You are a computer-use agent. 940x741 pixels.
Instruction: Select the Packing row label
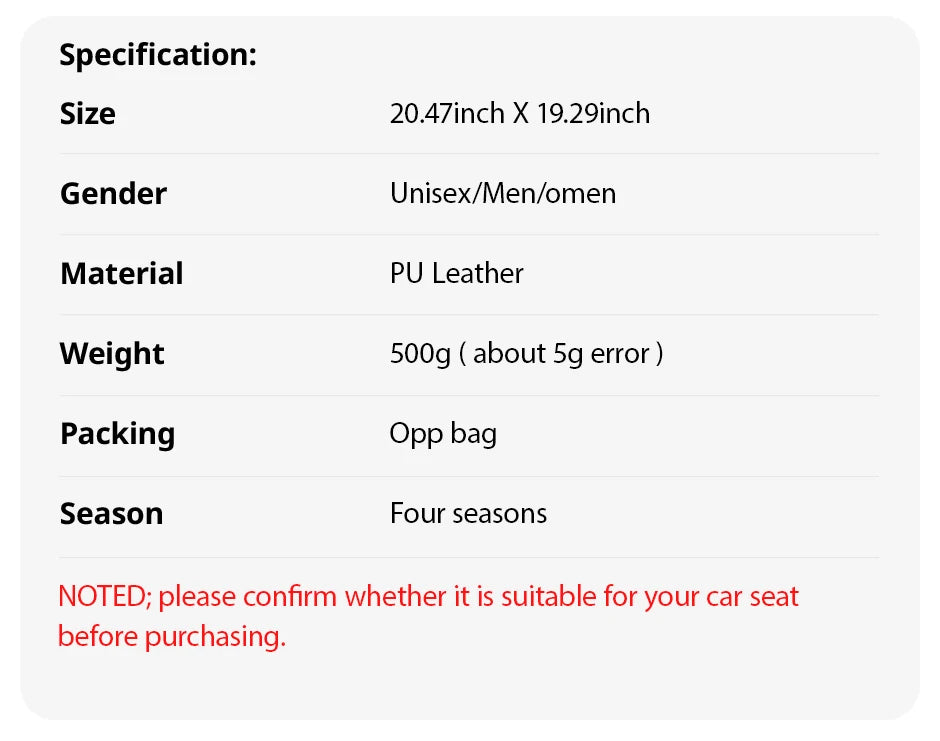tap(117, 434)
